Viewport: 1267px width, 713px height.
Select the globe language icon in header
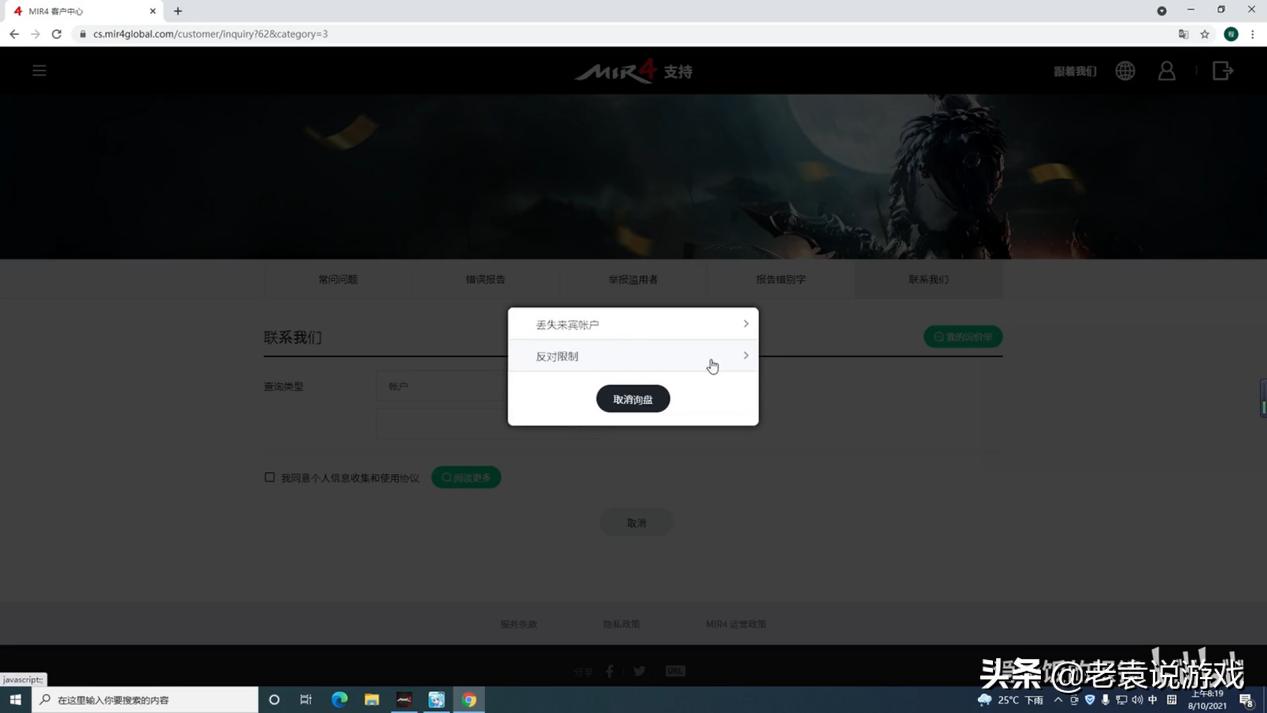1124,70
